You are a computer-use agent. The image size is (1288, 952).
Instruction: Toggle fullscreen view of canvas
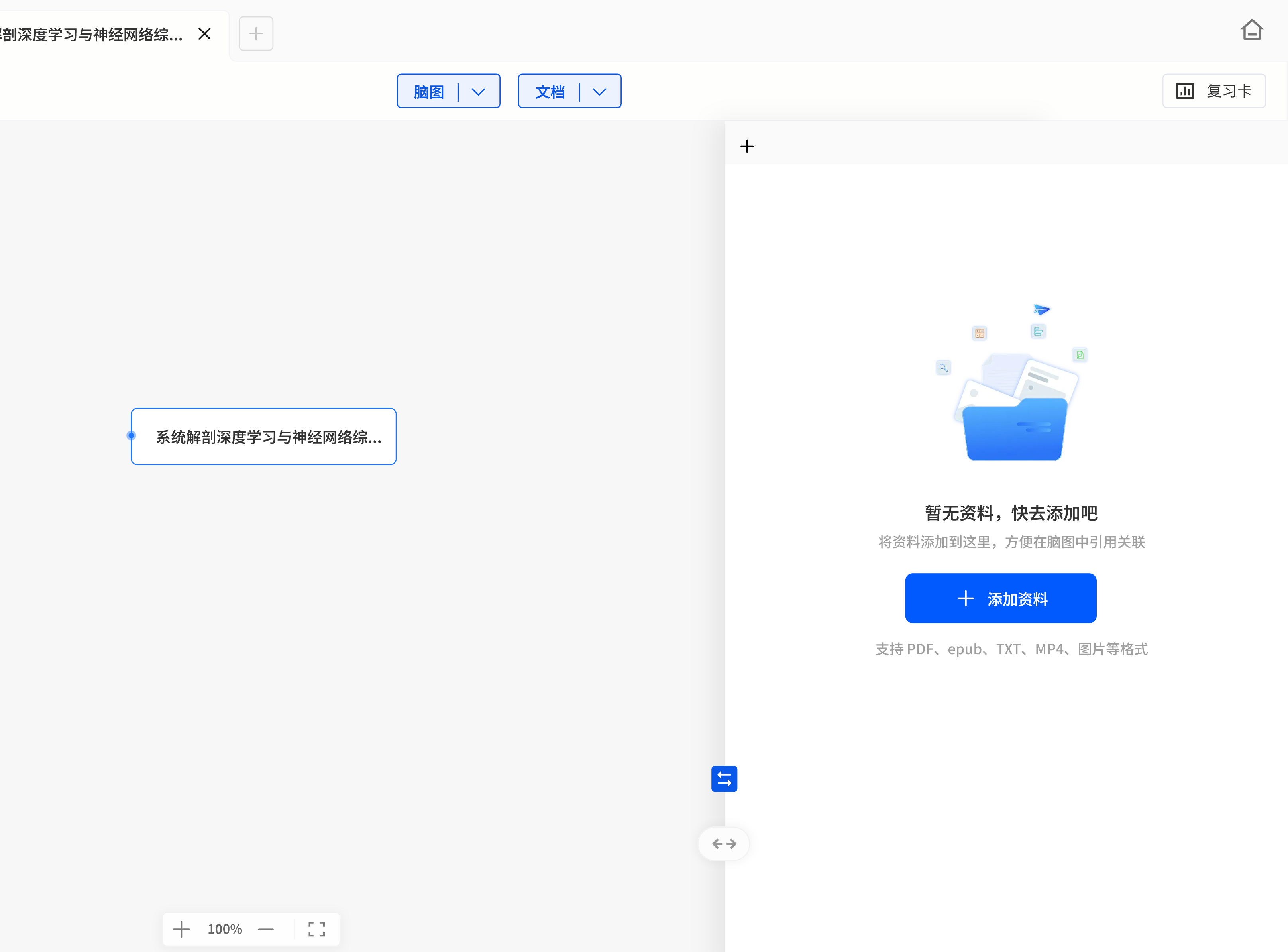[x=316, y=929]
